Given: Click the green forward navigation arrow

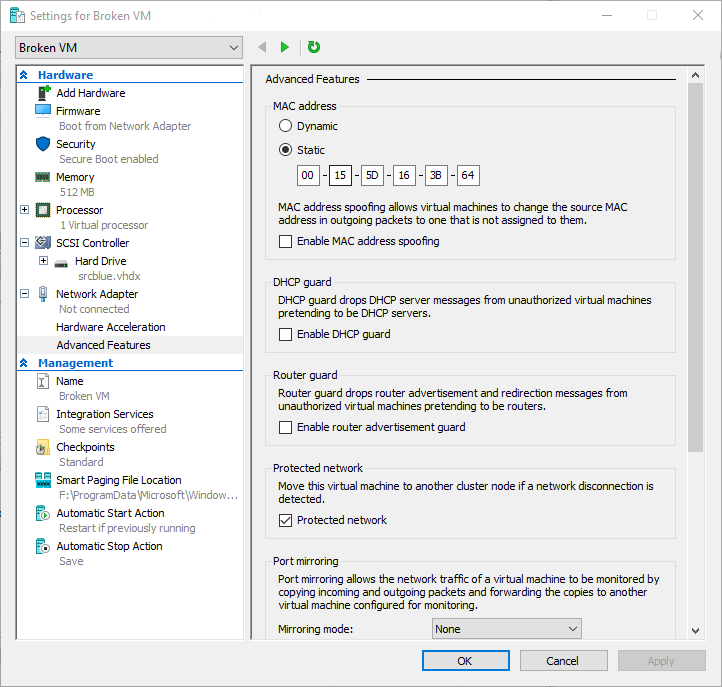Looking at the screenshot, I should point(285,47).
